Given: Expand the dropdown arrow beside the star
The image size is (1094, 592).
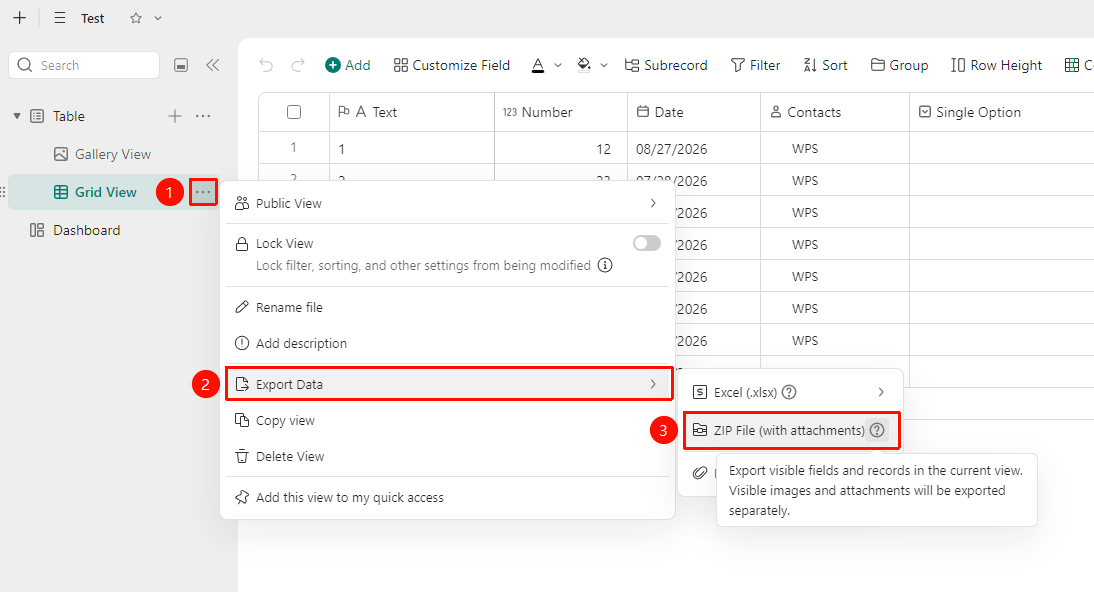Looking at the screenshot, I should click(158, 18).
